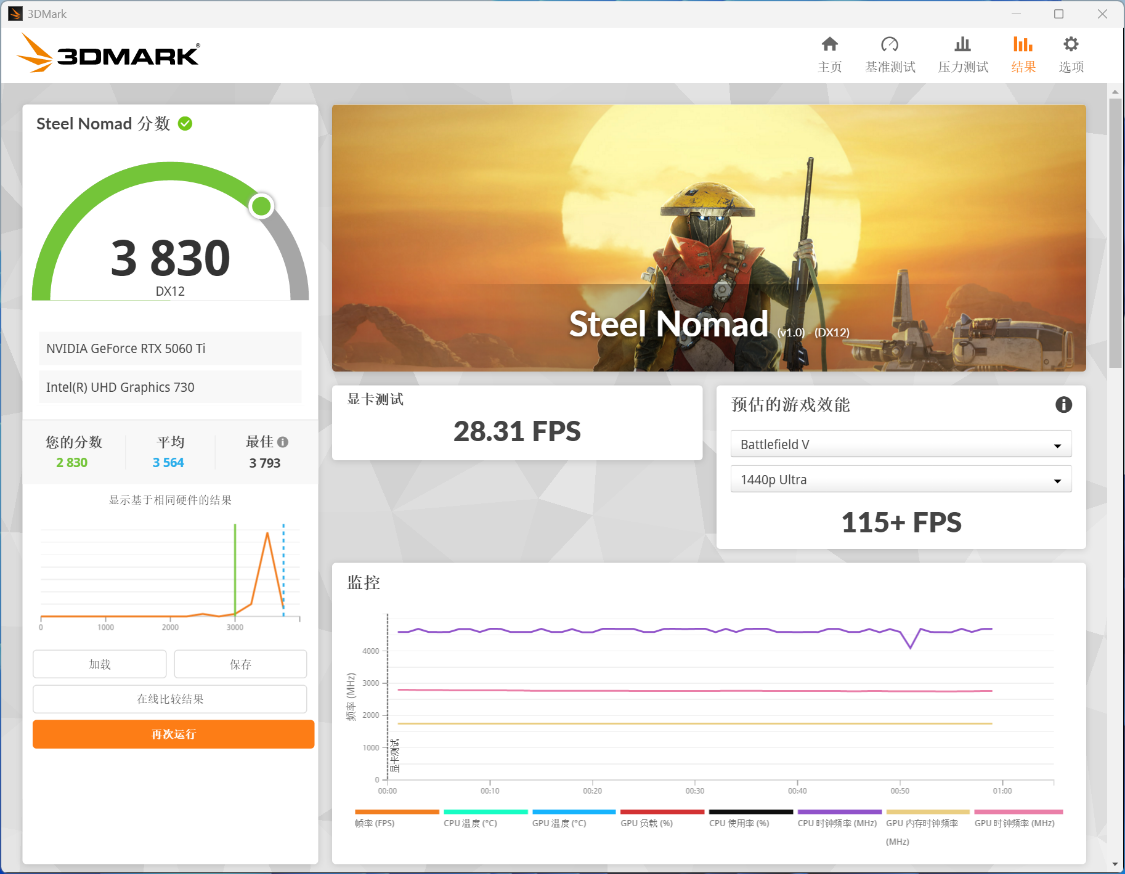Click the vertical scrollbar thumb

1114,233
